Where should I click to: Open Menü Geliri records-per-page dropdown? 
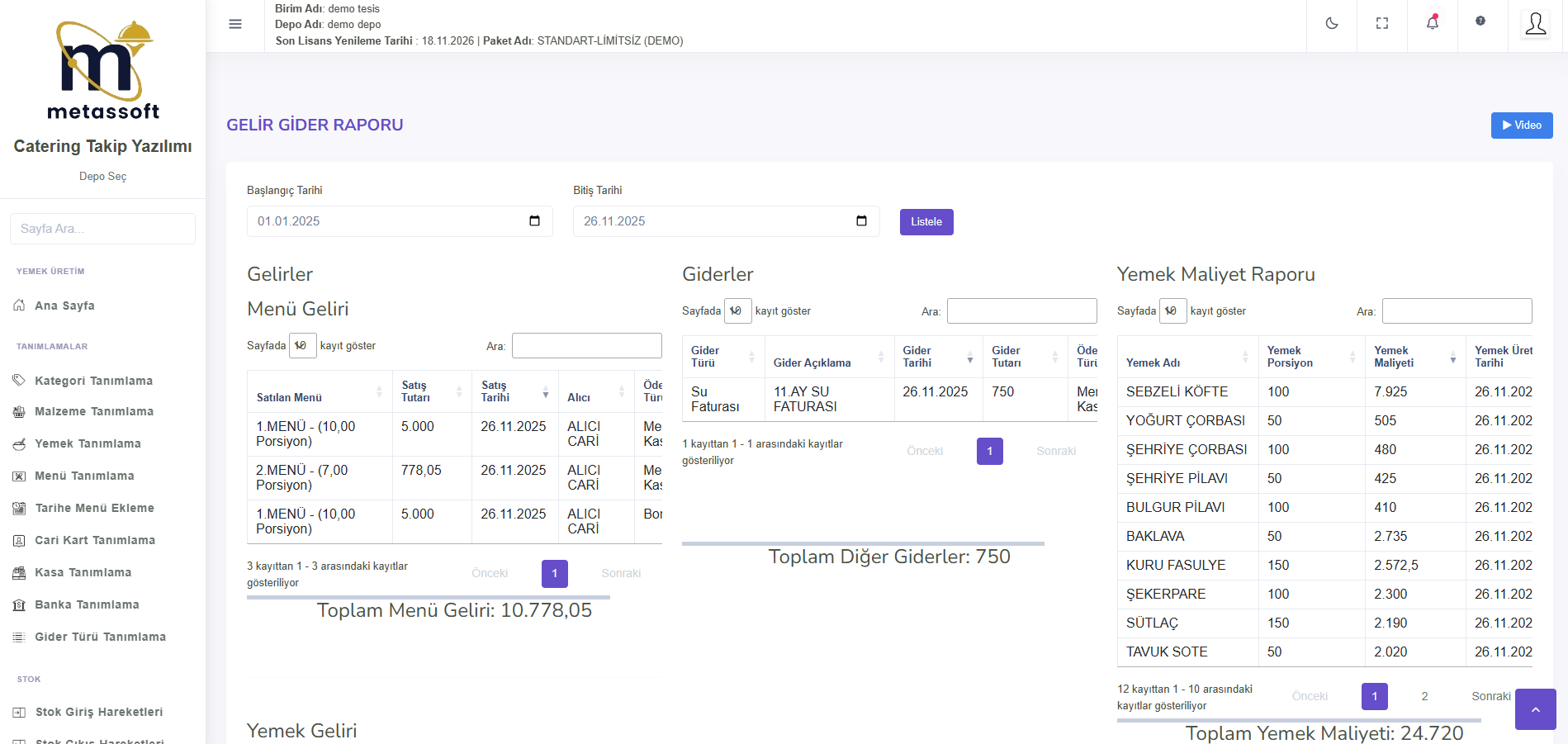[x=301, y=346]
